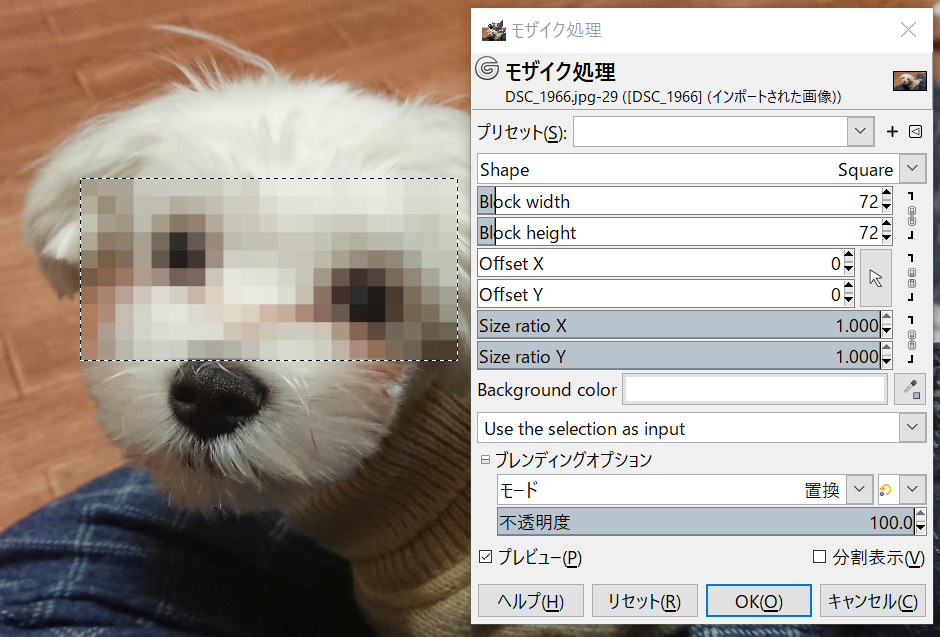Click the Background color swatch
Image resolution: width=940 pixels, height=637 pixels.
pos(755,390)
